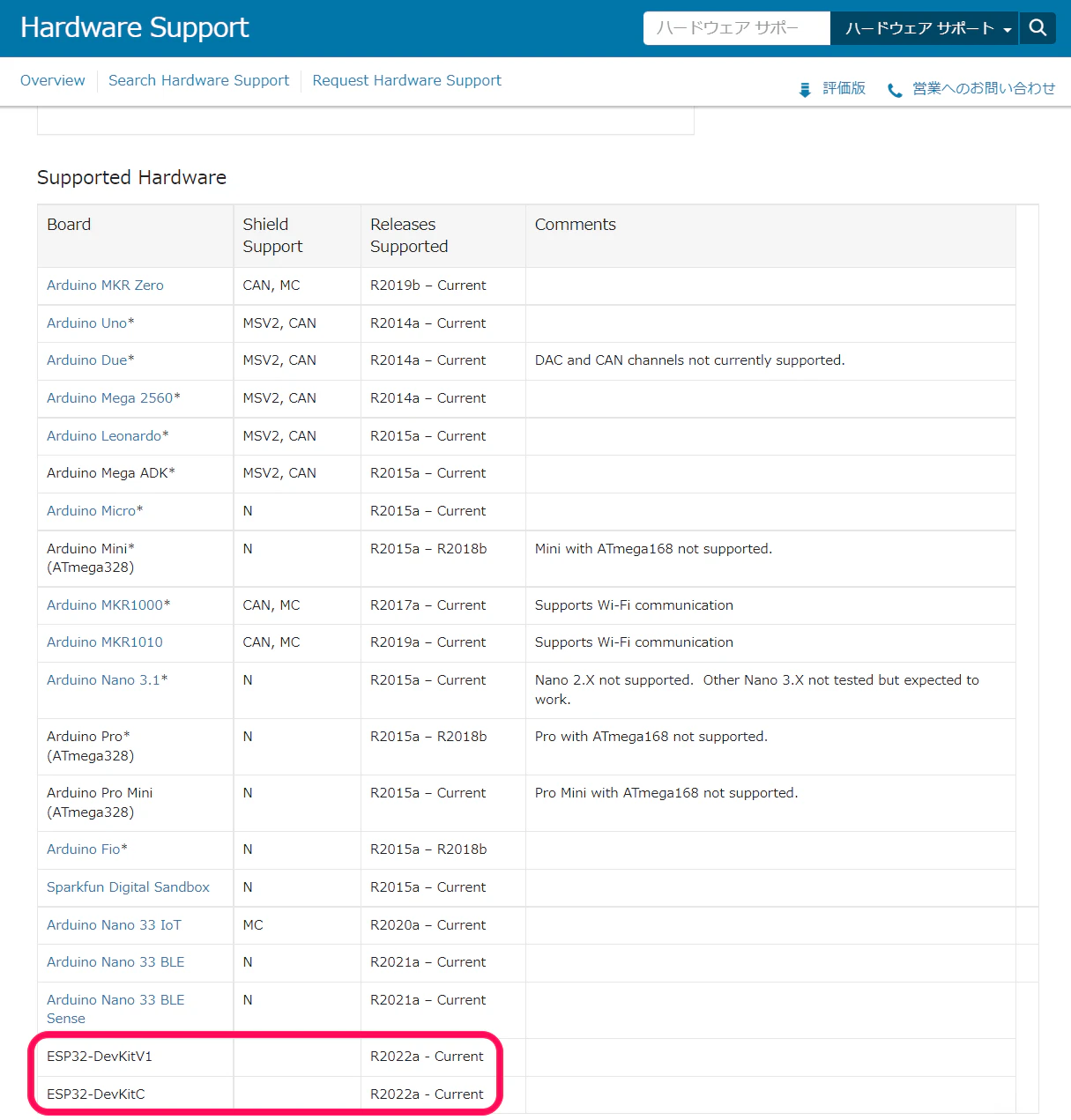Viewport: 1071px width, 1120px height.
Task: Click the ESP32-DevKitV1 board cell
Action: [x=136, y=1057]
